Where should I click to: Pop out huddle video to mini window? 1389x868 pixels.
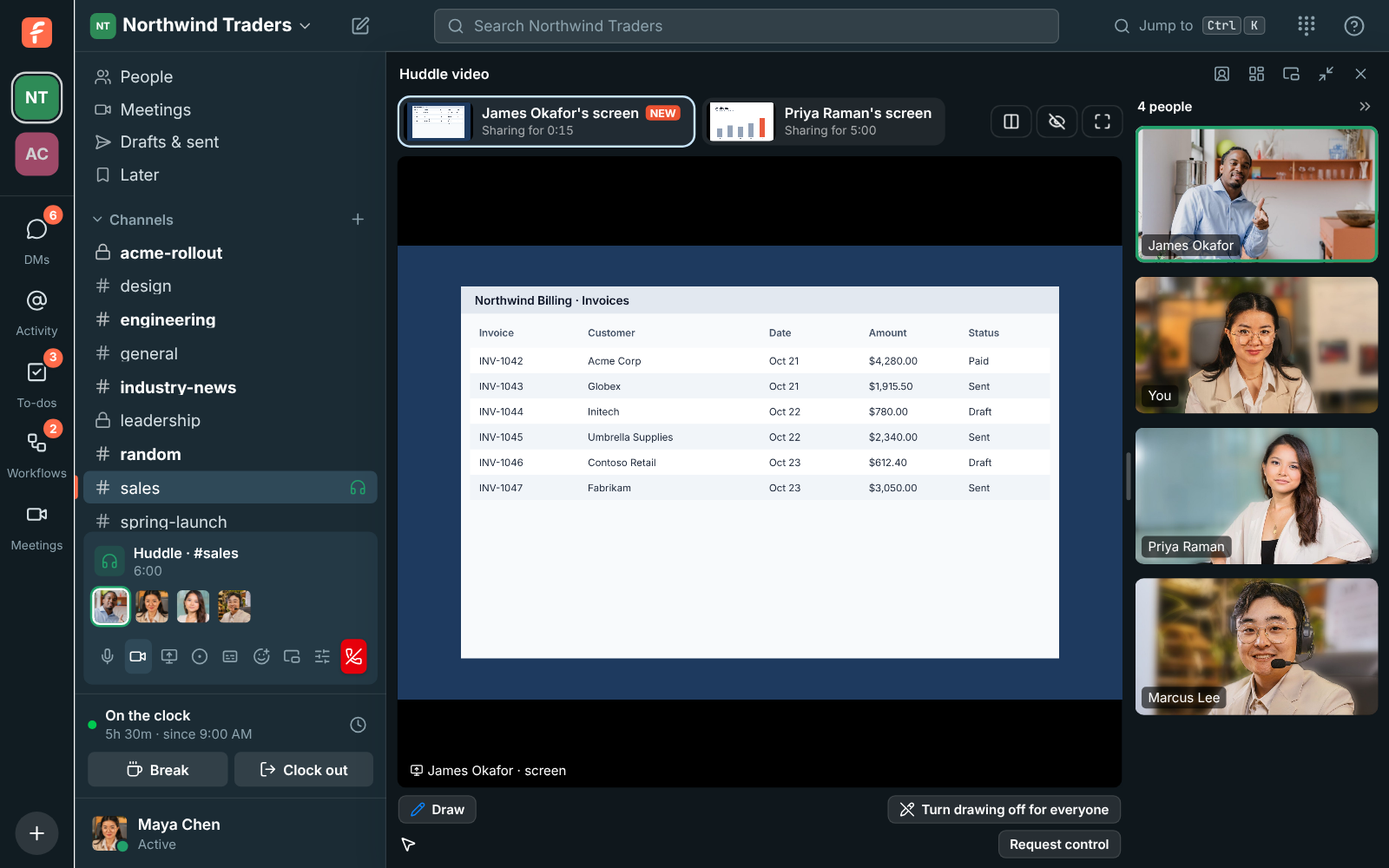click(1291, 75)
